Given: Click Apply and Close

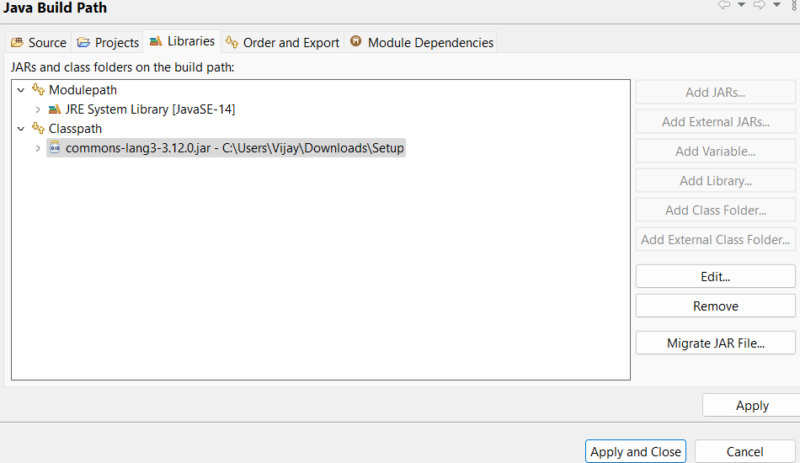Looking at the screenshot, I should (635, 451).
